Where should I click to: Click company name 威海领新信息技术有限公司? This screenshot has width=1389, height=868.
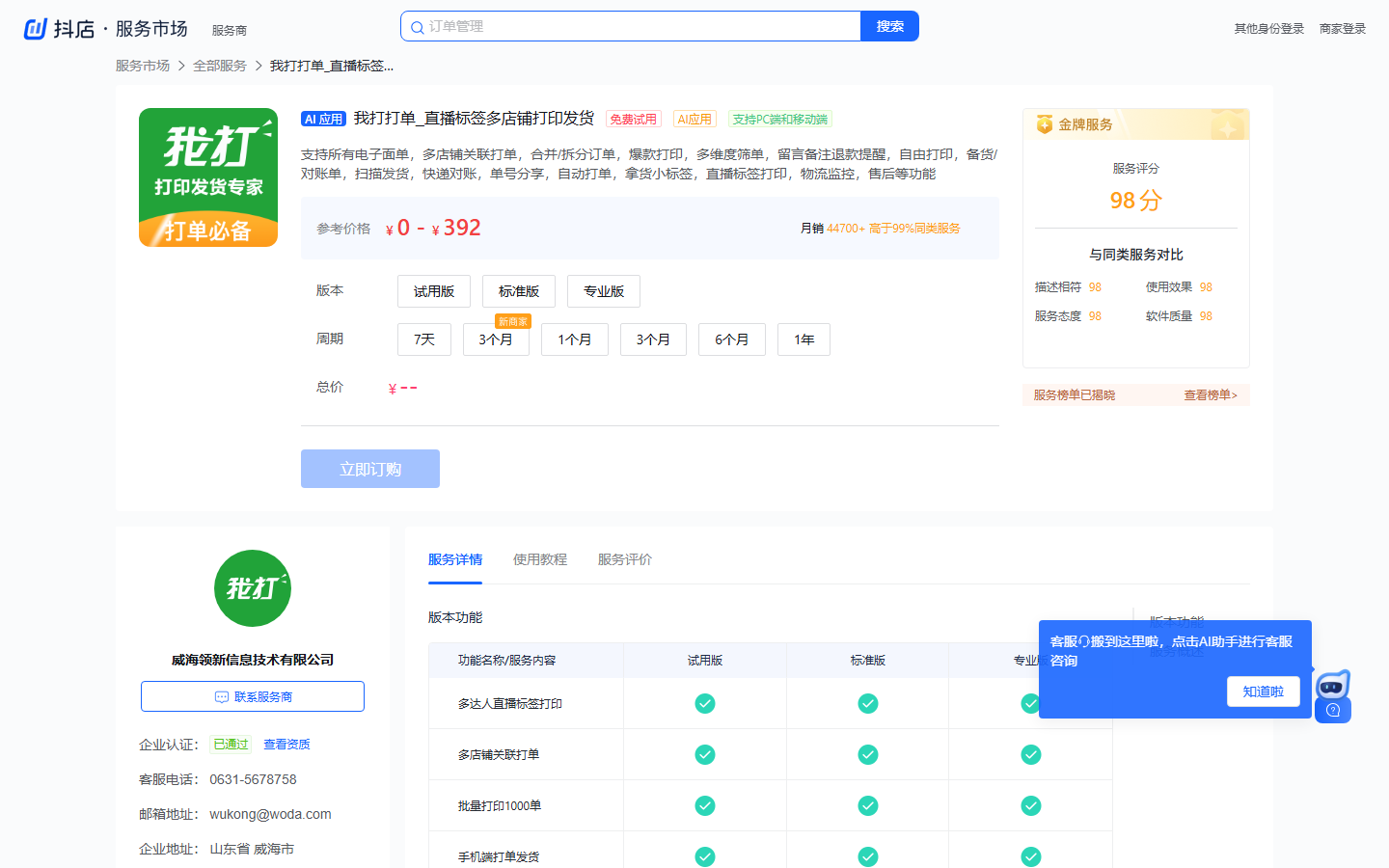253,660
